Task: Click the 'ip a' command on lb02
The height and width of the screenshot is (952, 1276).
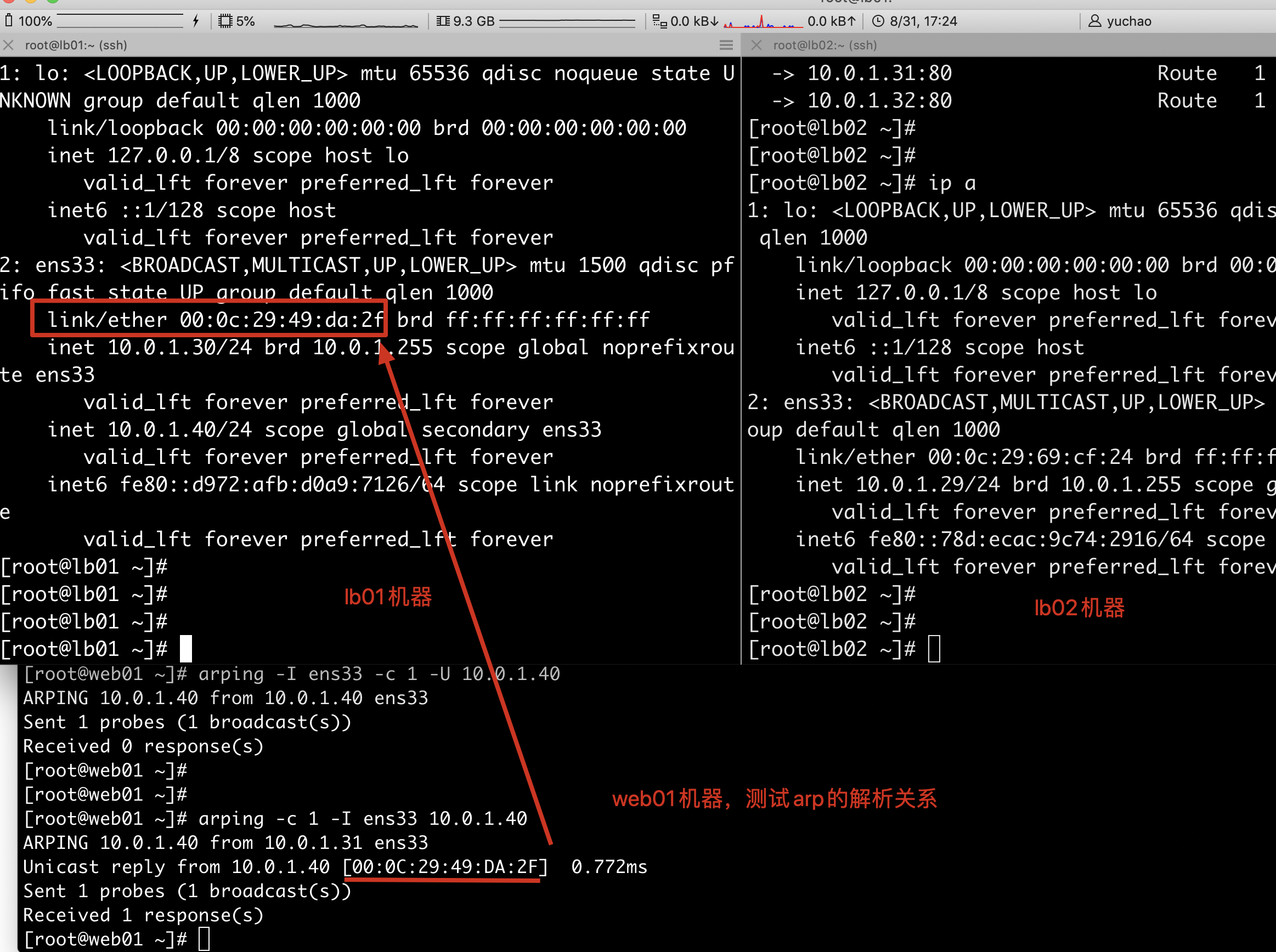Action: click(x=952, y=183)
